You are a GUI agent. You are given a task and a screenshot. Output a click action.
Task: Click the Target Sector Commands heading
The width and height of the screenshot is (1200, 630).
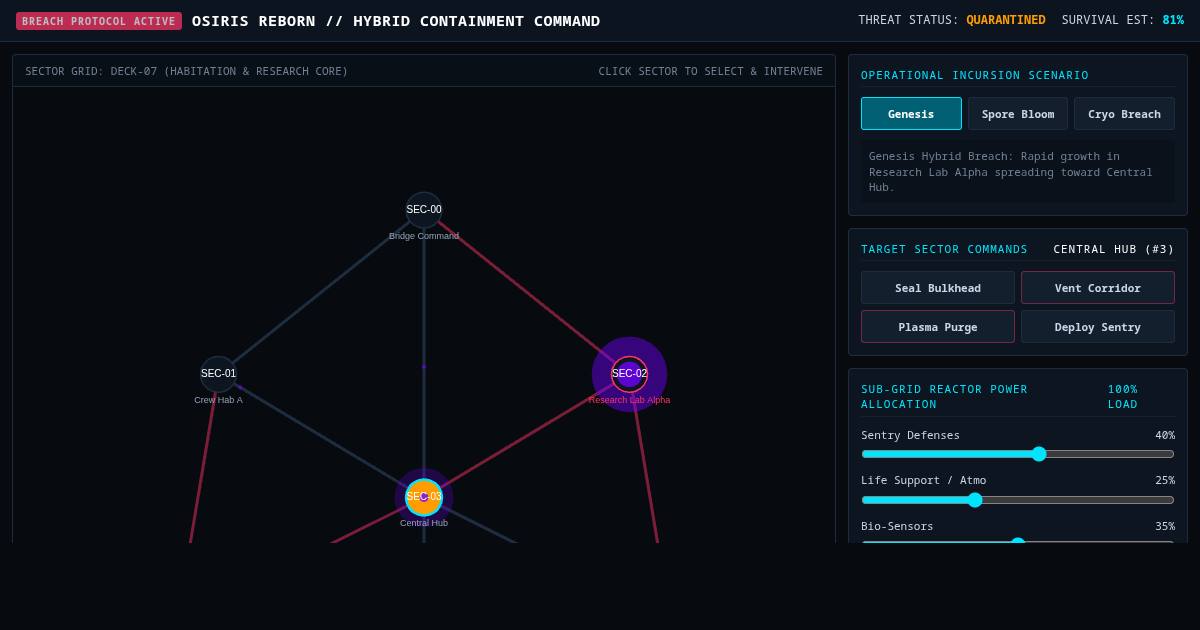click(x=944, y=250)
